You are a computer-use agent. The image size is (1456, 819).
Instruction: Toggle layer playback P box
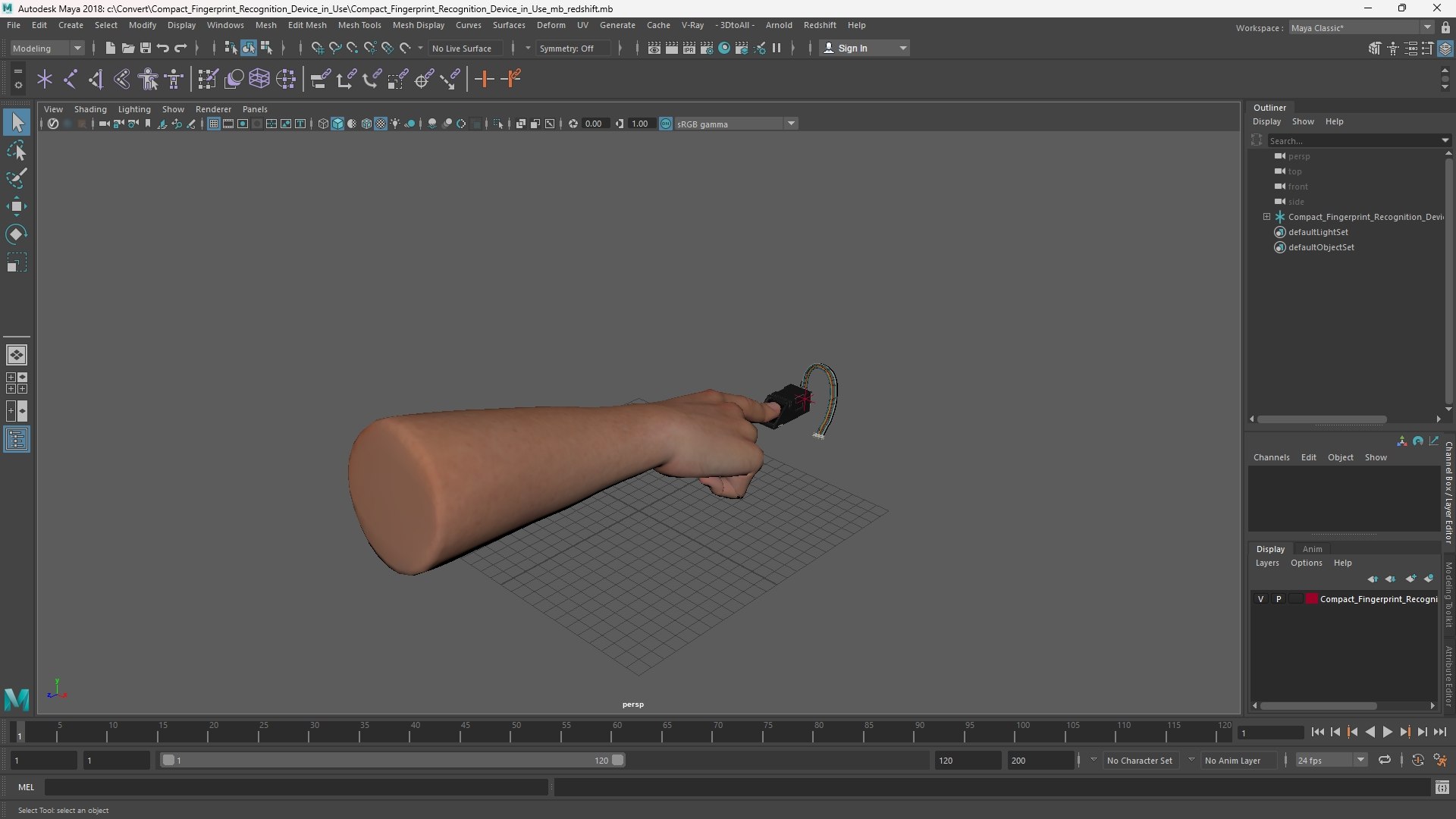[1279, 599]
